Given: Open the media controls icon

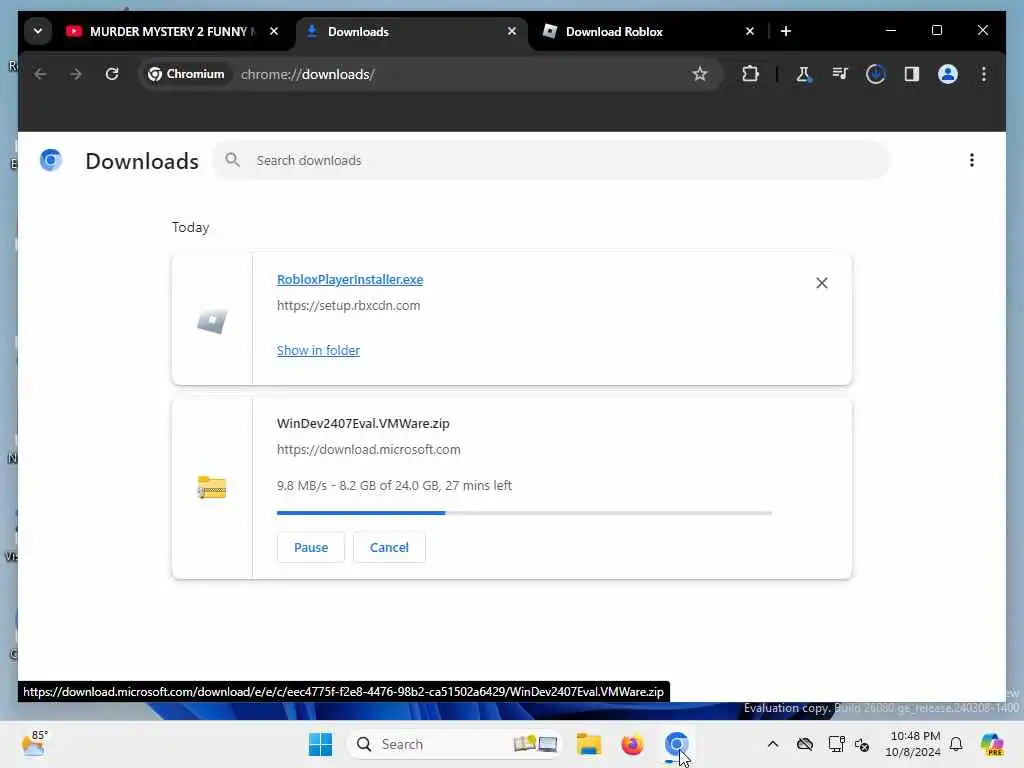Looking at the screenshot, I should [840, 74].
